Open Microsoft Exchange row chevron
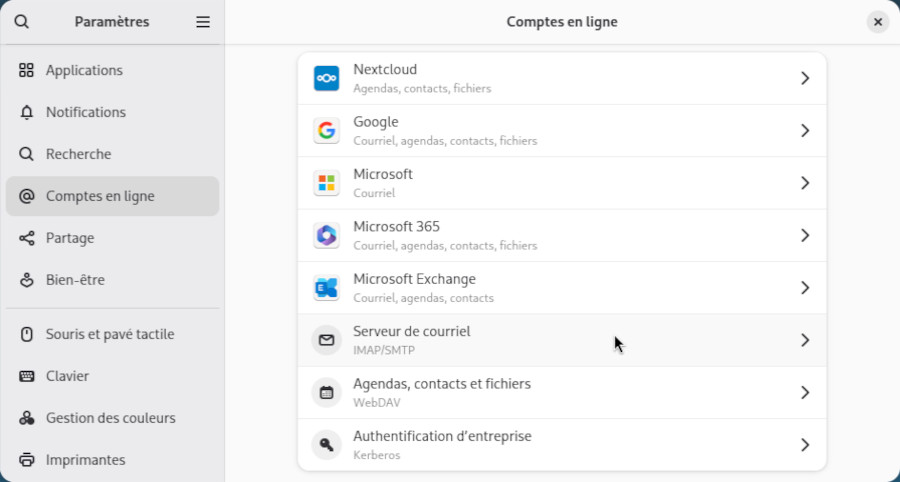900x482 pixels. [x=805, y=287]
